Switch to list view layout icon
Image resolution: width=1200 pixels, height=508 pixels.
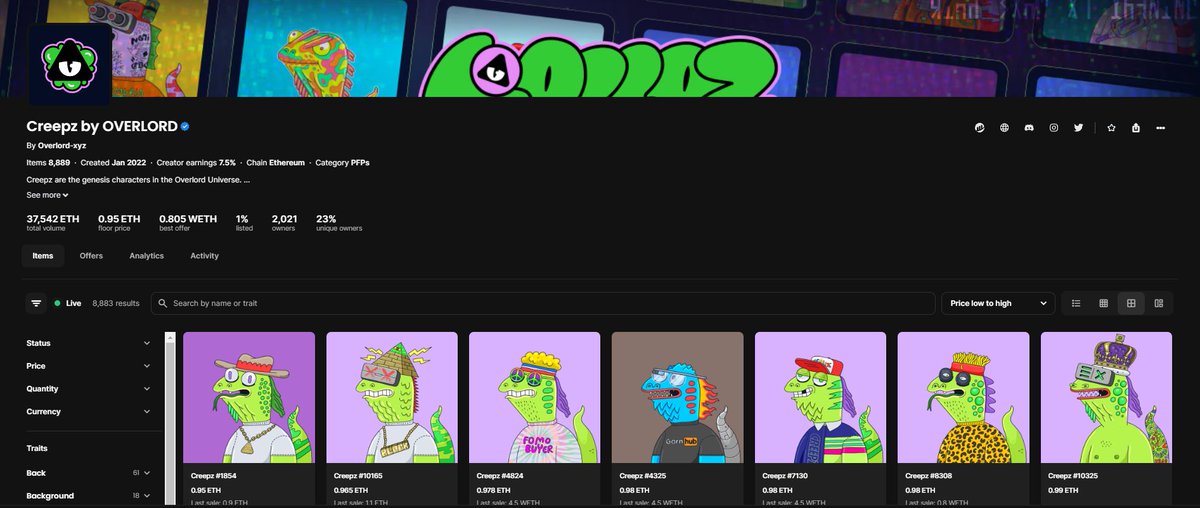[x=1075, y=303]
